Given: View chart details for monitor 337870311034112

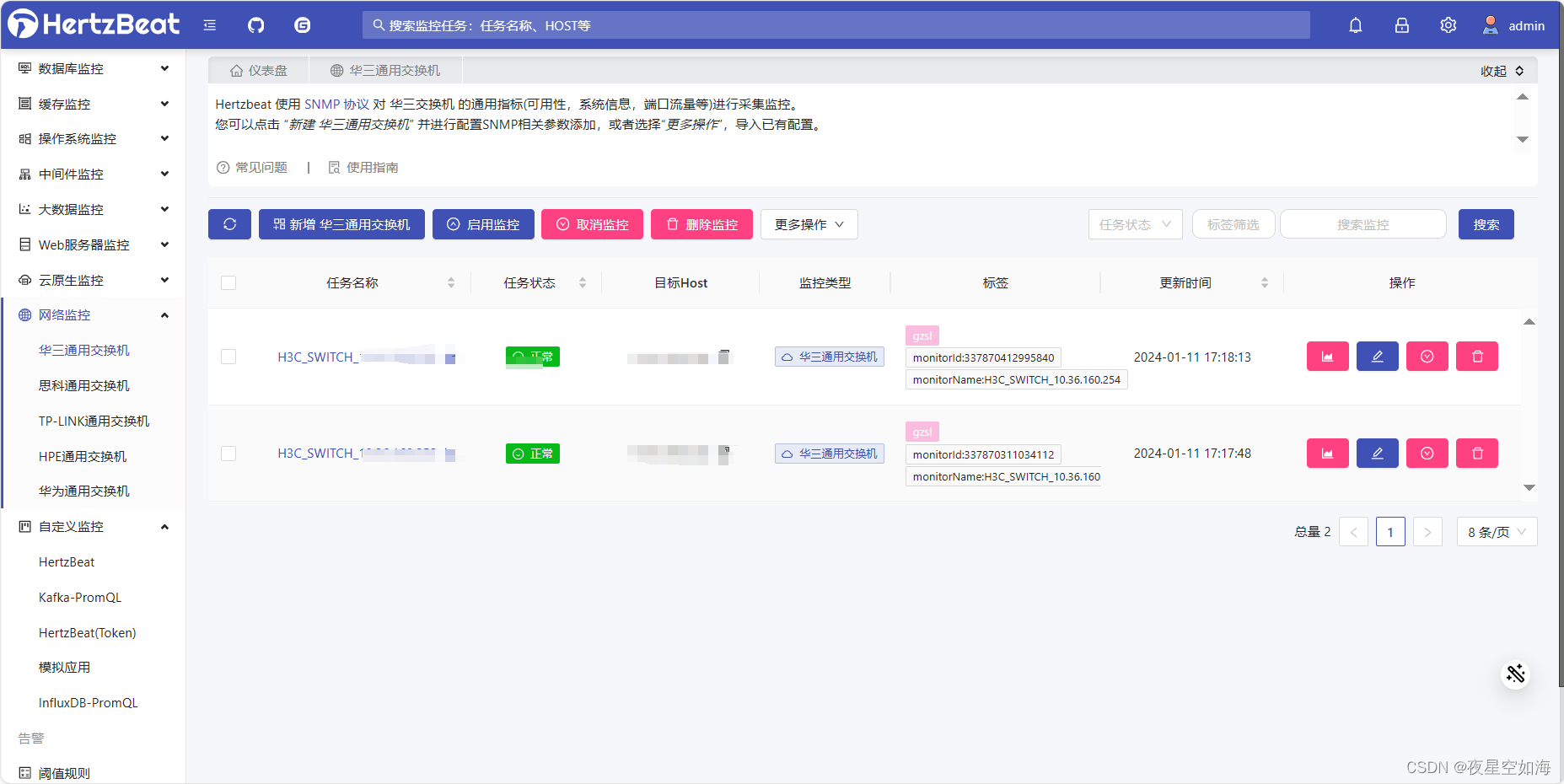Looking at the screenshot, I should 1327,454.
